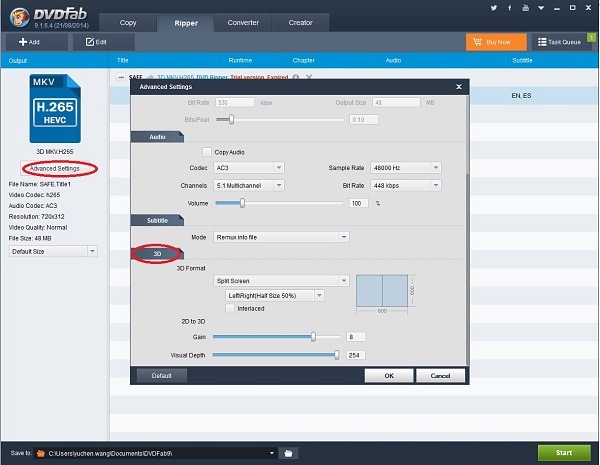
Task: Click the Save to path field
Action: (156, 453)
